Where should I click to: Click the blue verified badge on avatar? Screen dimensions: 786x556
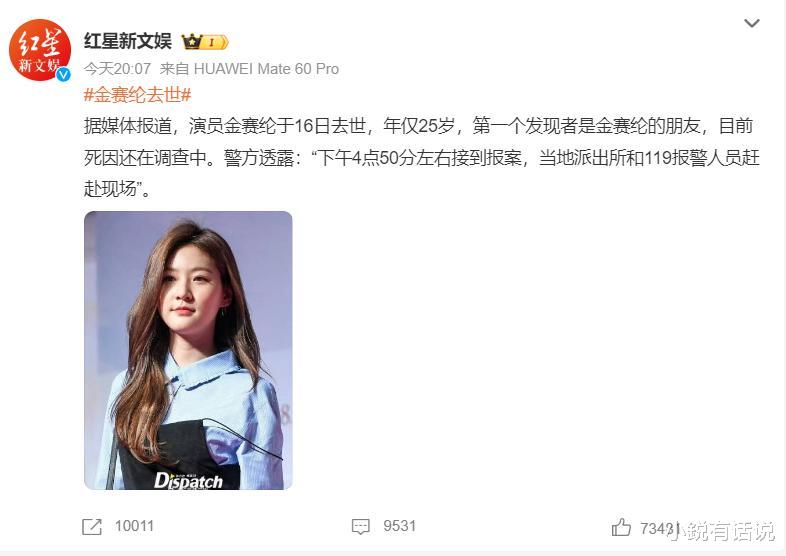click(x=63, y=75)
